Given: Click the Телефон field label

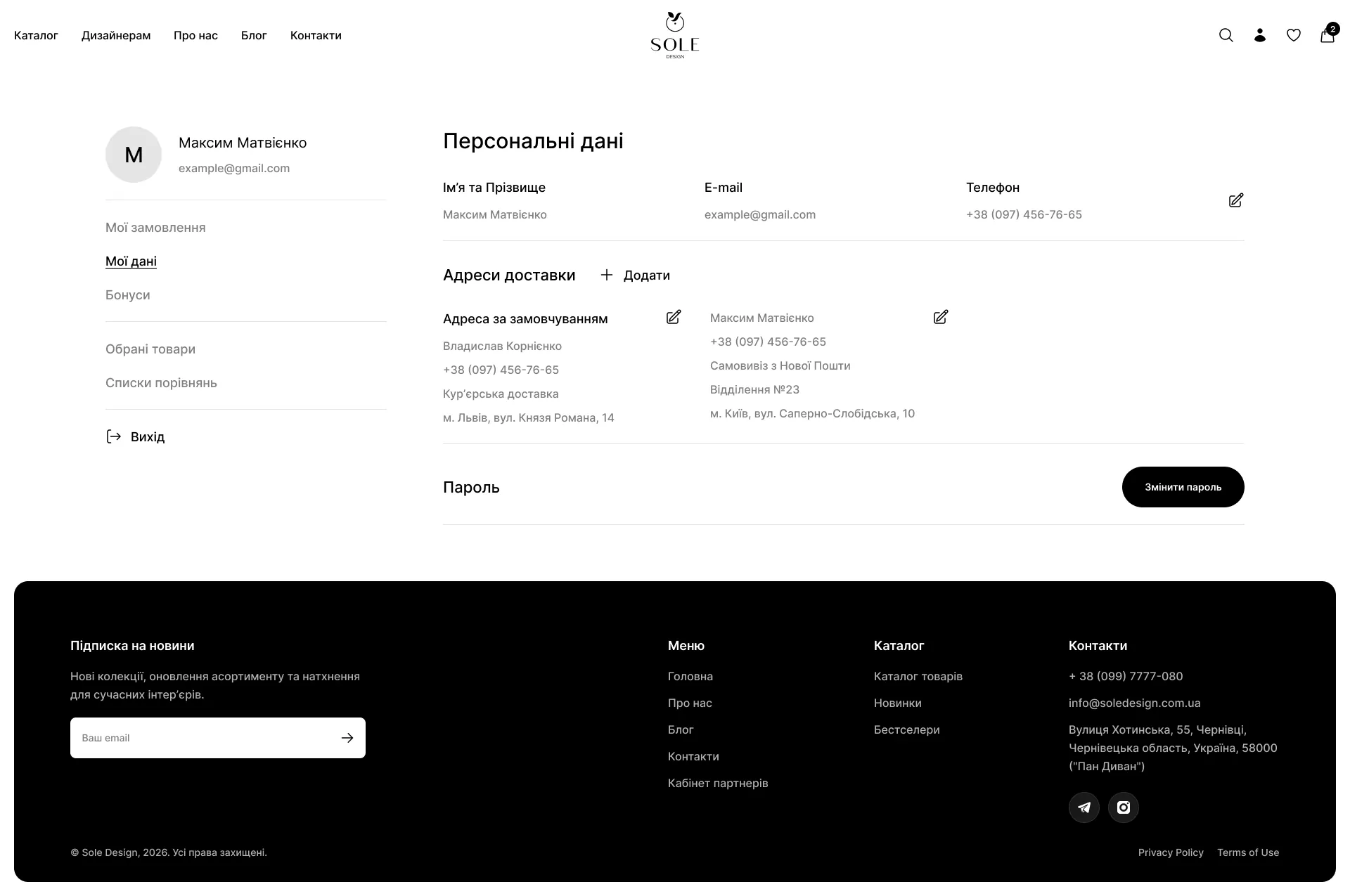Looking at the screenshot, I should (992, 188).
